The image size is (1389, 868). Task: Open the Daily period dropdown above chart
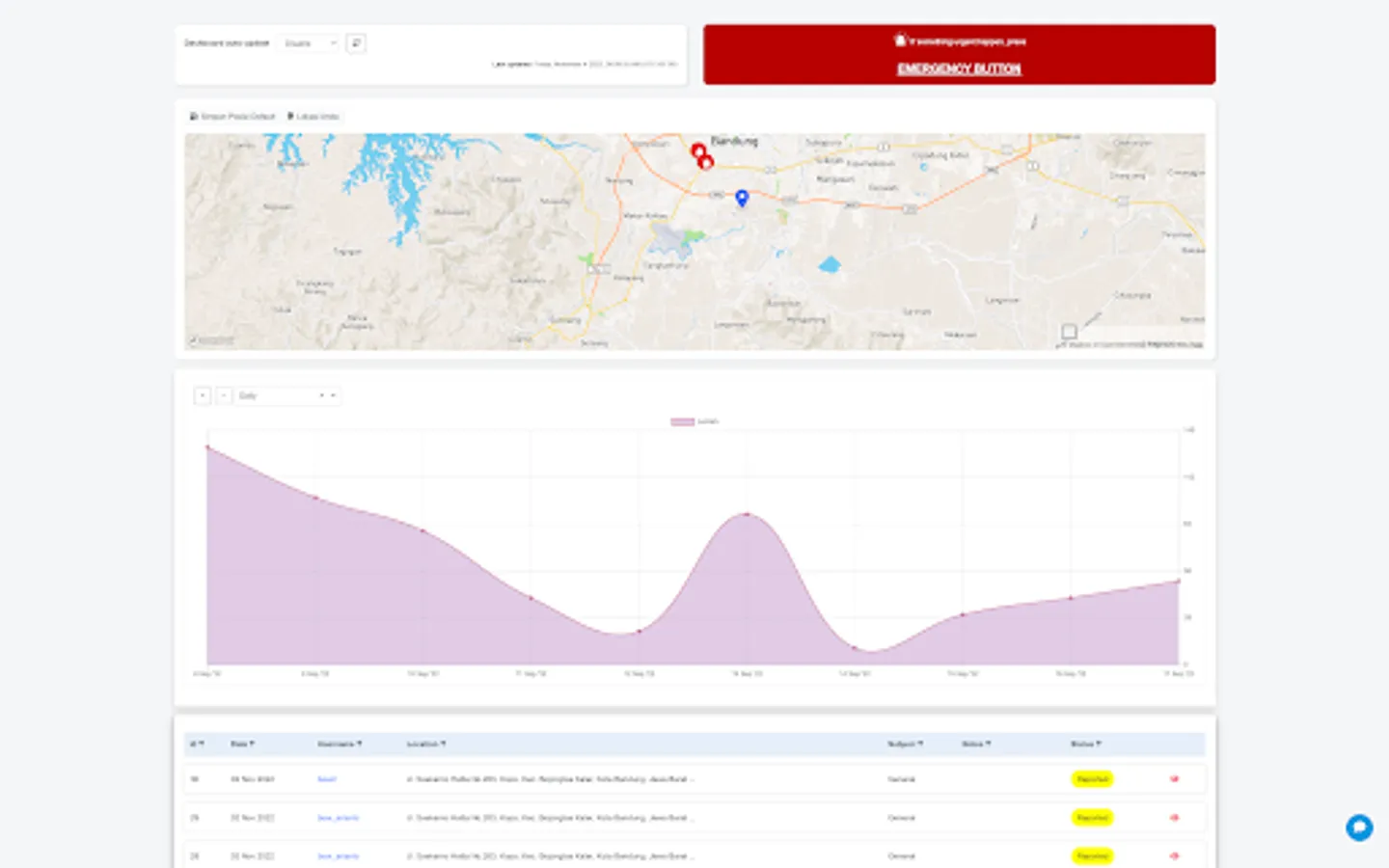[287, 395]
